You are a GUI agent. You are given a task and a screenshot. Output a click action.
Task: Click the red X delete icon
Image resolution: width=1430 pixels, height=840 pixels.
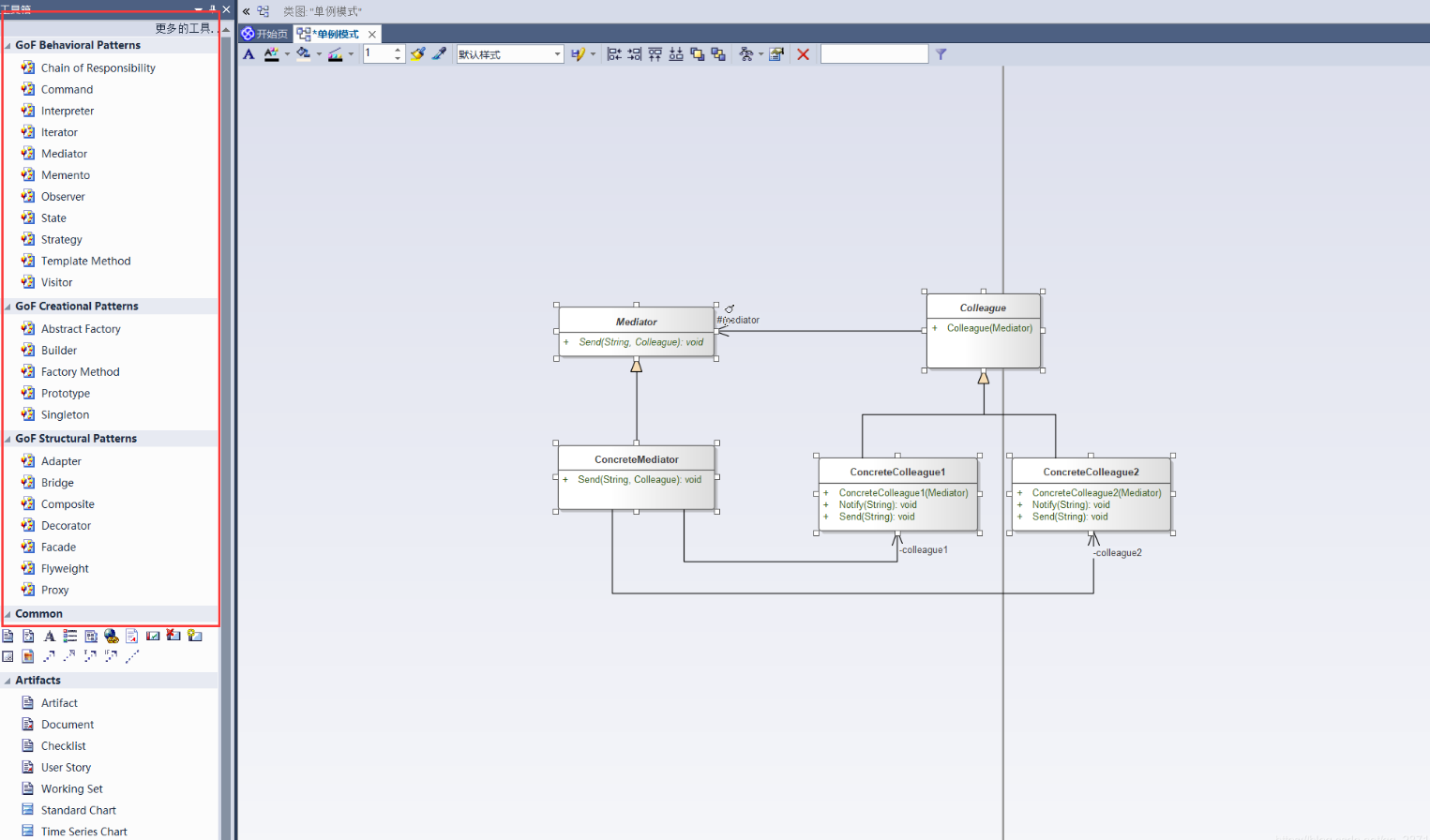click(804, 54)
